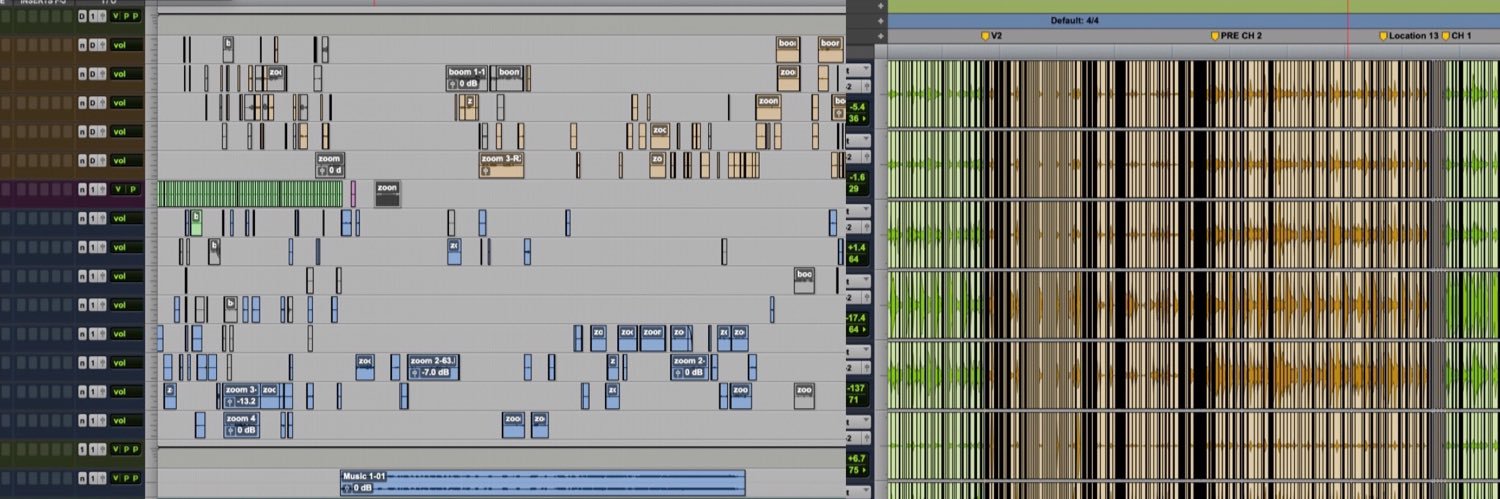1500x499 pixels.
Task: Jump to the V2 marker
Action: 984,36
